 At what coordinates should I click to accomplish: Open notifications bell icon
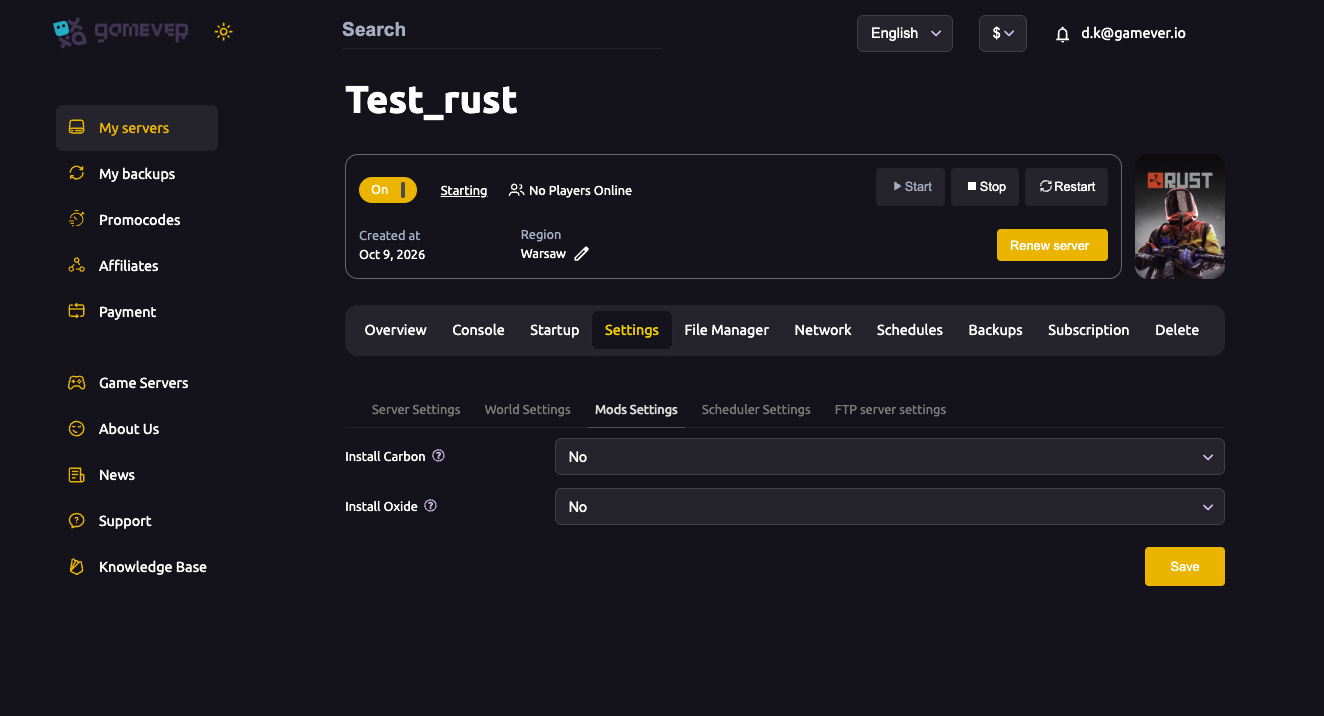[x=1063, y=34]
